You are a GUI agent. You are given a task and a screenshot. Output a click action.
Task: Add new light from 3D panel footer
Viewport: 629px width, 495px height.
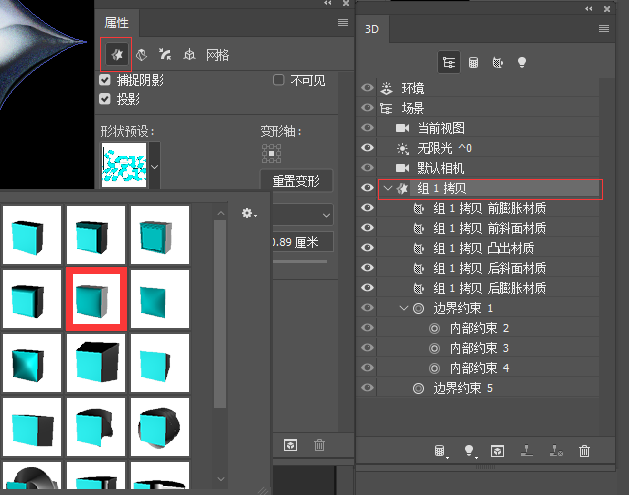(x=466, y=452)
